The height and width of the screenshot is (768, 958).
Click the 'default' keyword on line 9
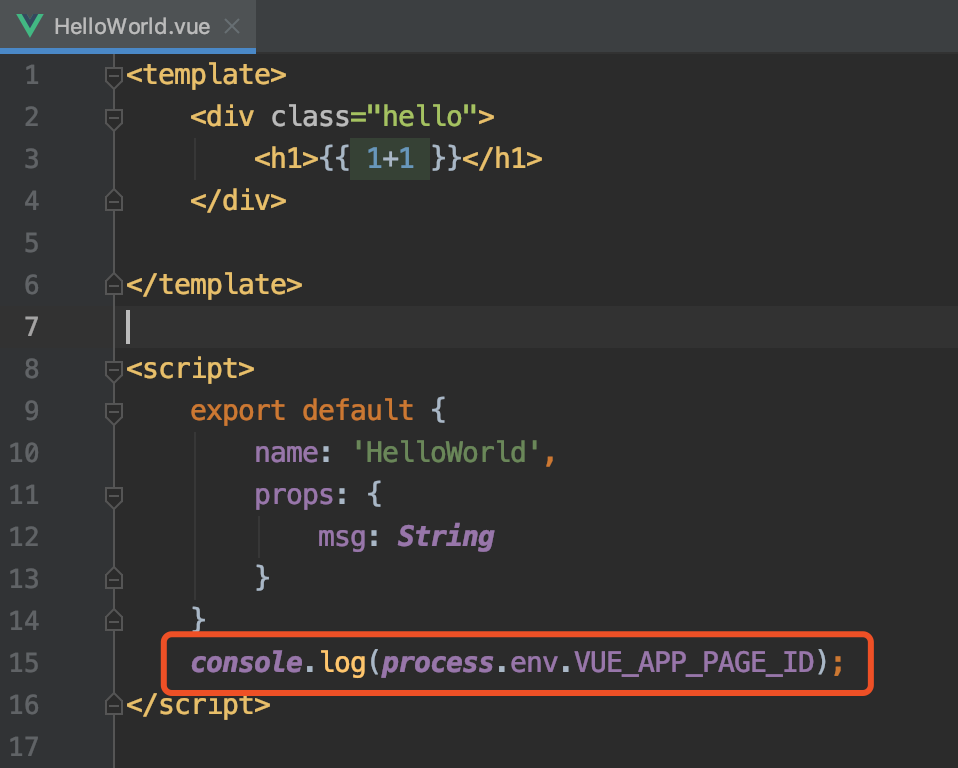[358, 411]
